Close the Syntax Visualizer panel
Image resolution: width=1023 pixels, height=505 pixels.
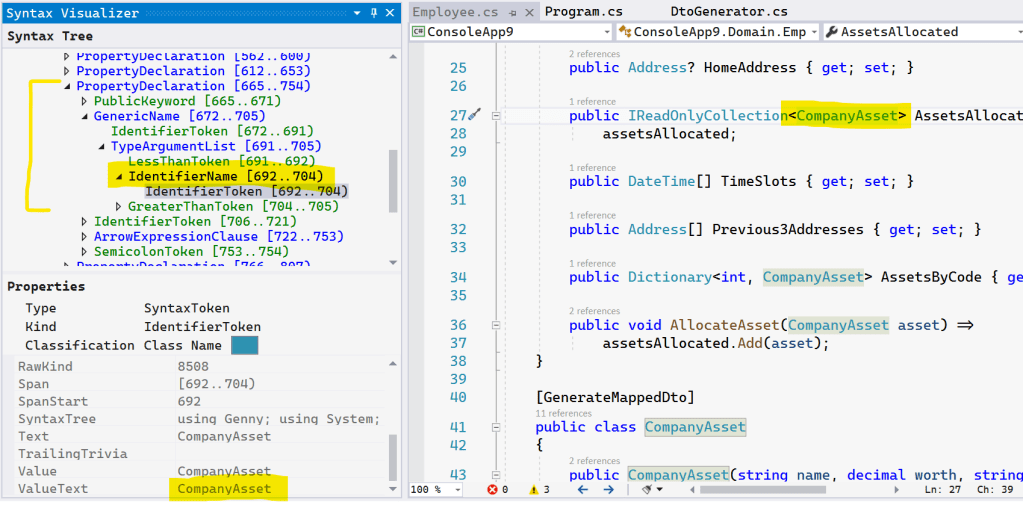[391, 13]
